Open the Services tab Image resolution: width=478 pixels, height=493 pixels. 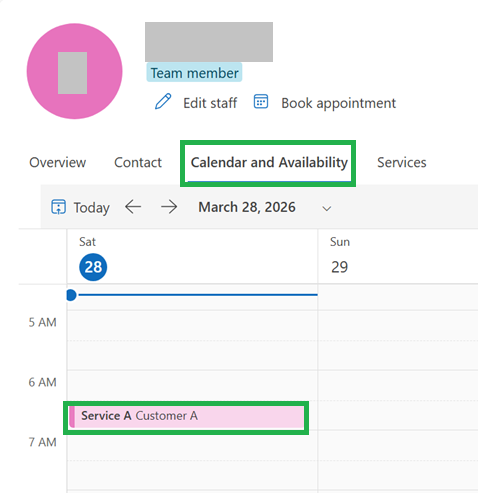[x=402, y=163]
